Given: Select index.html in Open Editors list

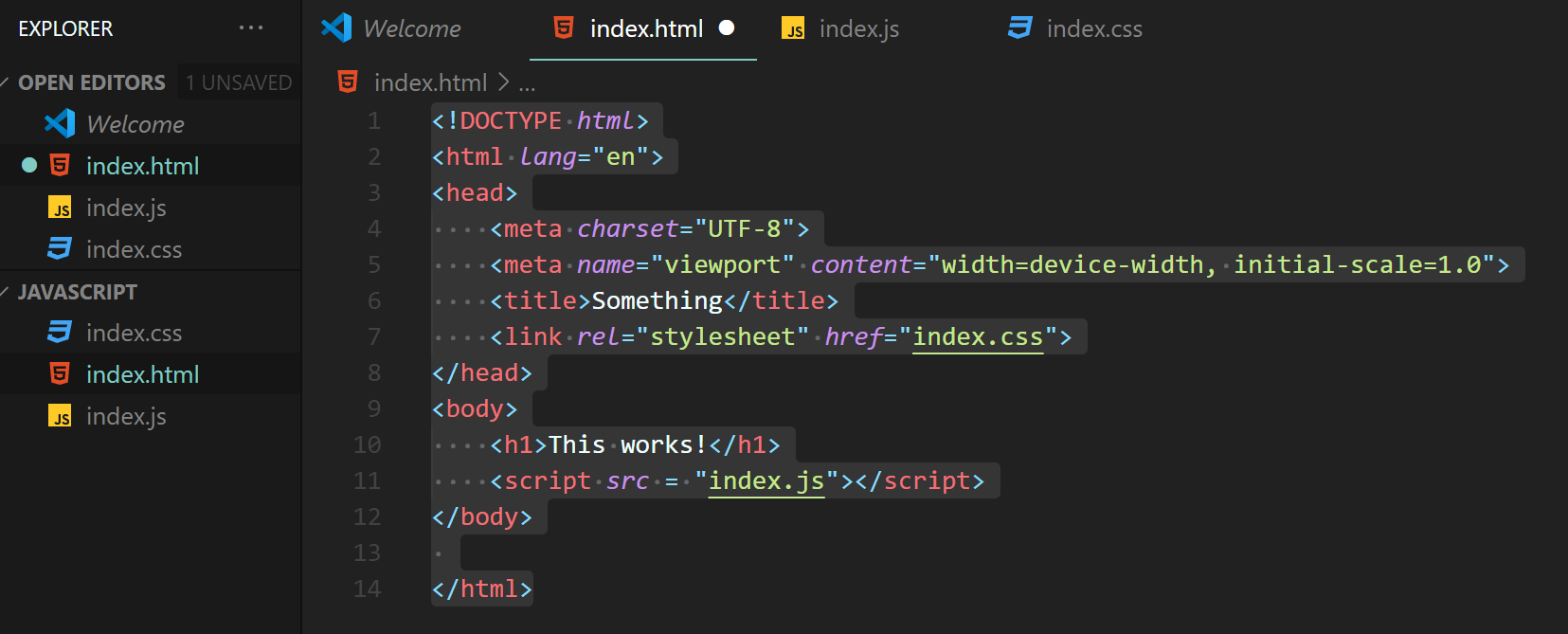Looking at the screenshot, I should pos(151,166).
